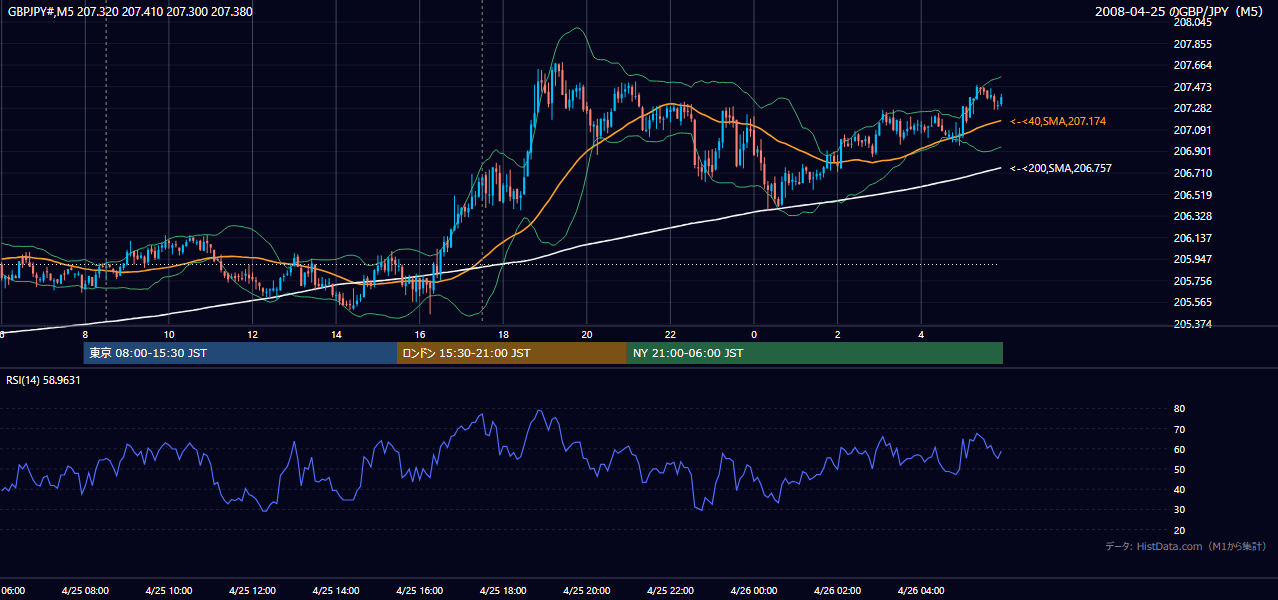
Task: Click RSI axis level 50
Action: click(1179, 469)
